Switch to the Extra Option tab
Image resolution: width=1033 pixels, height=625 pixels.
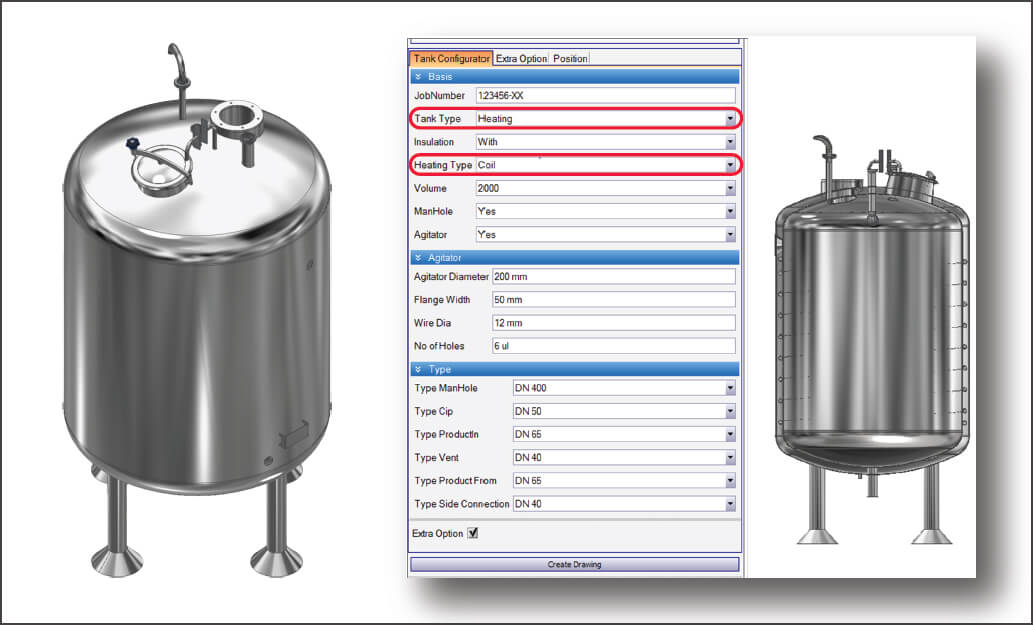[x=521, y=59]
